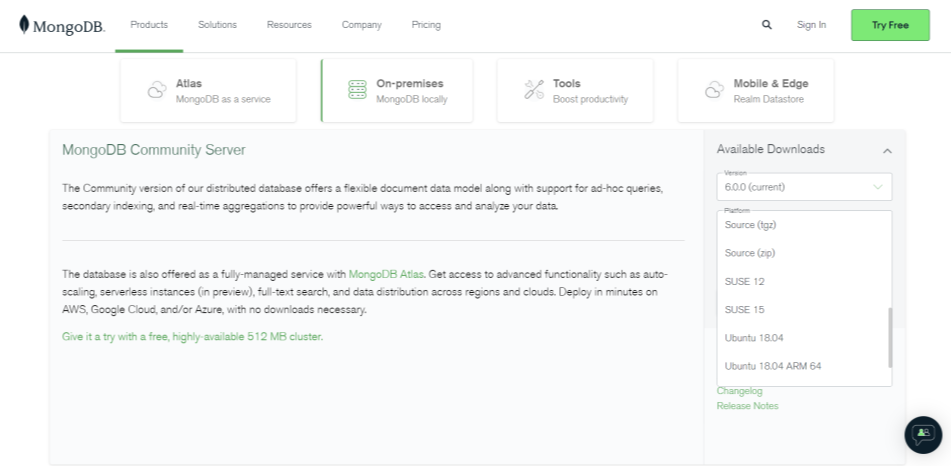Switch to the Atlas tab card
Viewport: 951px width, 466px height.
click(x=208, y=90)
